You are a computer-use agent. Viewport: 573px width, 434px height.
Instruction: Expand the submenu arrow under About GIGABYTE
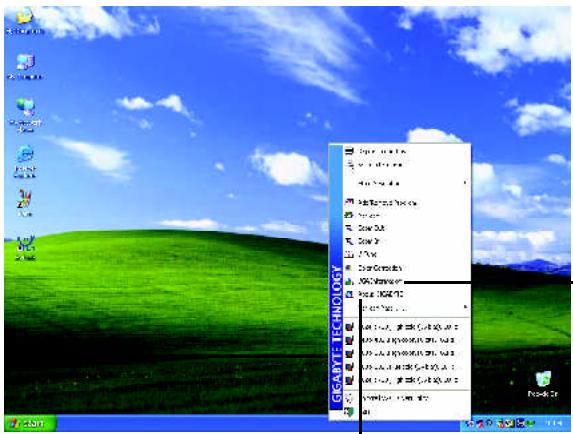tap(465, 307)
